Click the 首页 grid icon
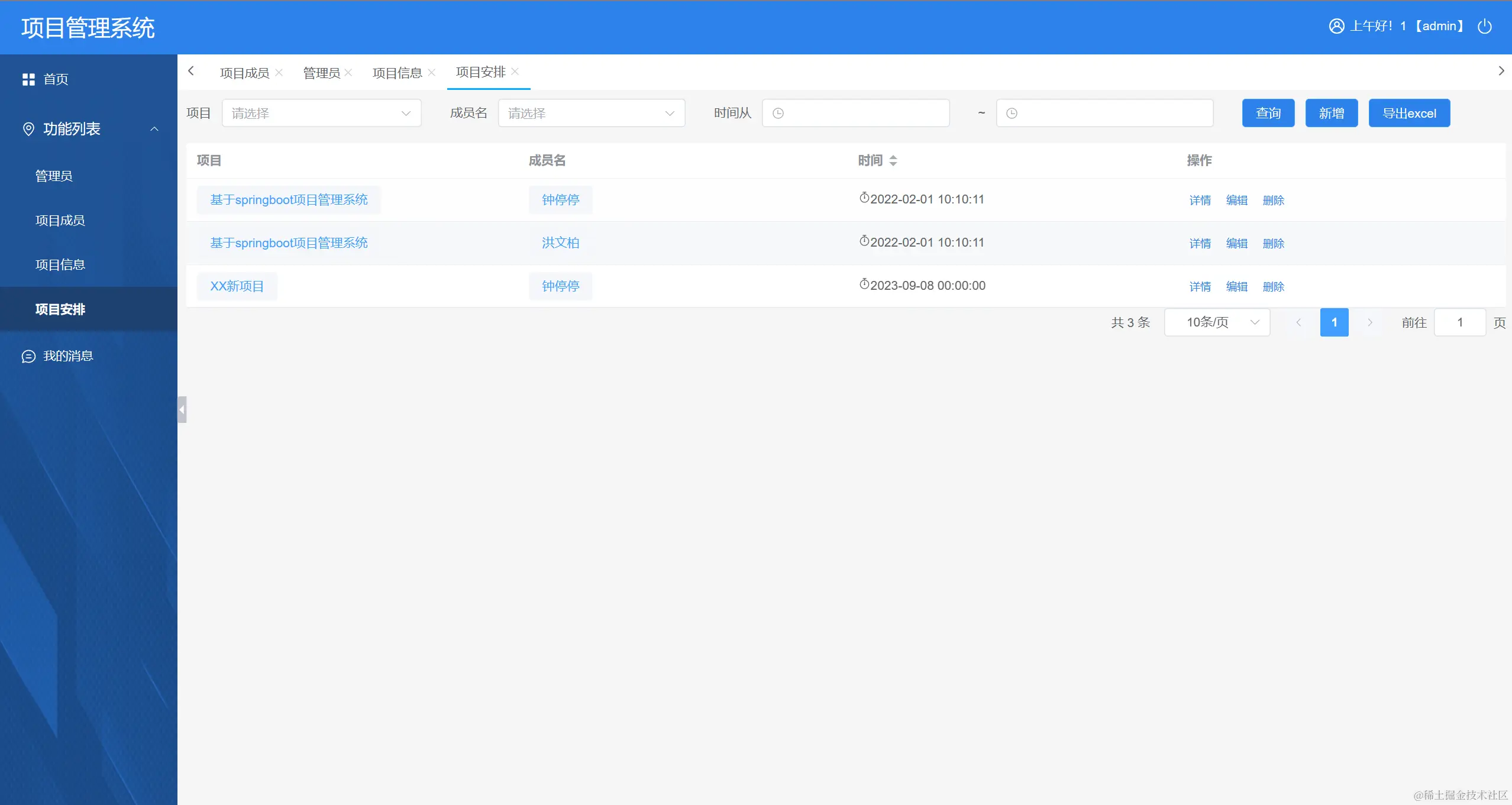This screenshot has width=1512, height=805. [28, 79]
